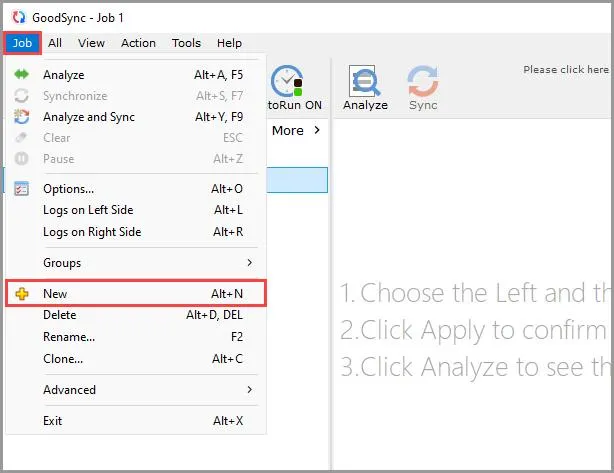Click Exit in the Job menu
This screenshot has height=473, width=614.
pos(136,421)
